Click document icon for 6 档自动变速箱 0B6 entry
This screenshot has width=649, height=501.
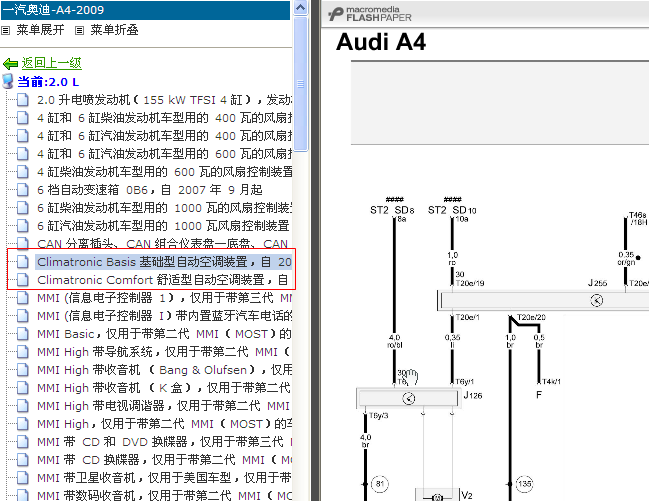click(x=23, y=190)
